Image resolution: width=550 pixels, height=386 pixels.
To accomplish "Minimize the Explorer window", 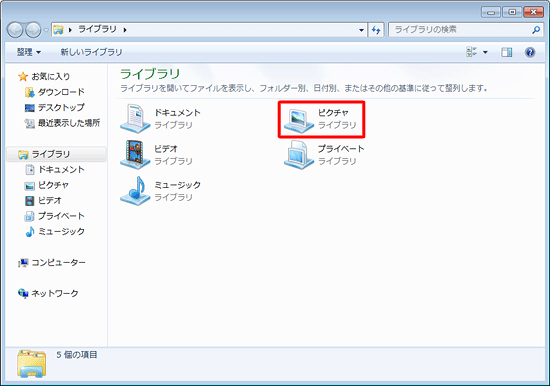I will (491, 12).
